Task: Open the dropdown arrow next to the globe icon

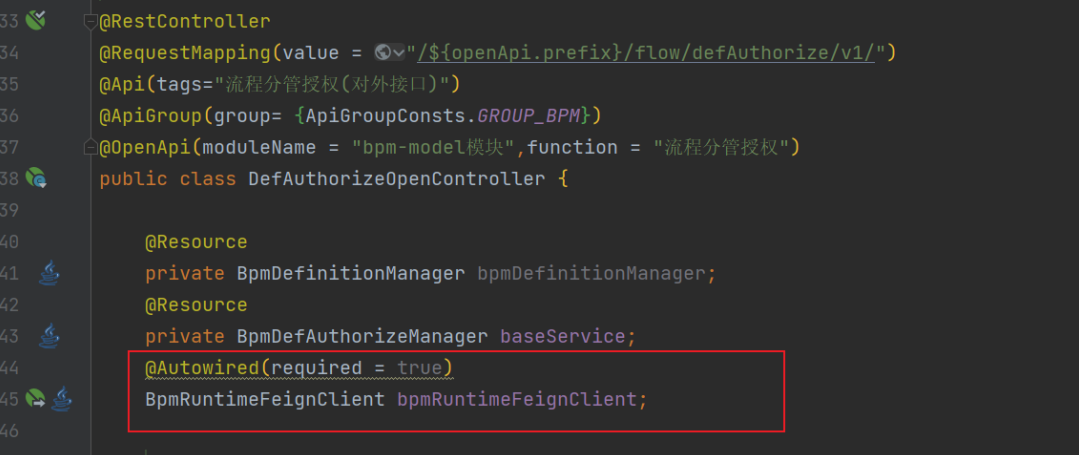Action: (x=400, y=52)
